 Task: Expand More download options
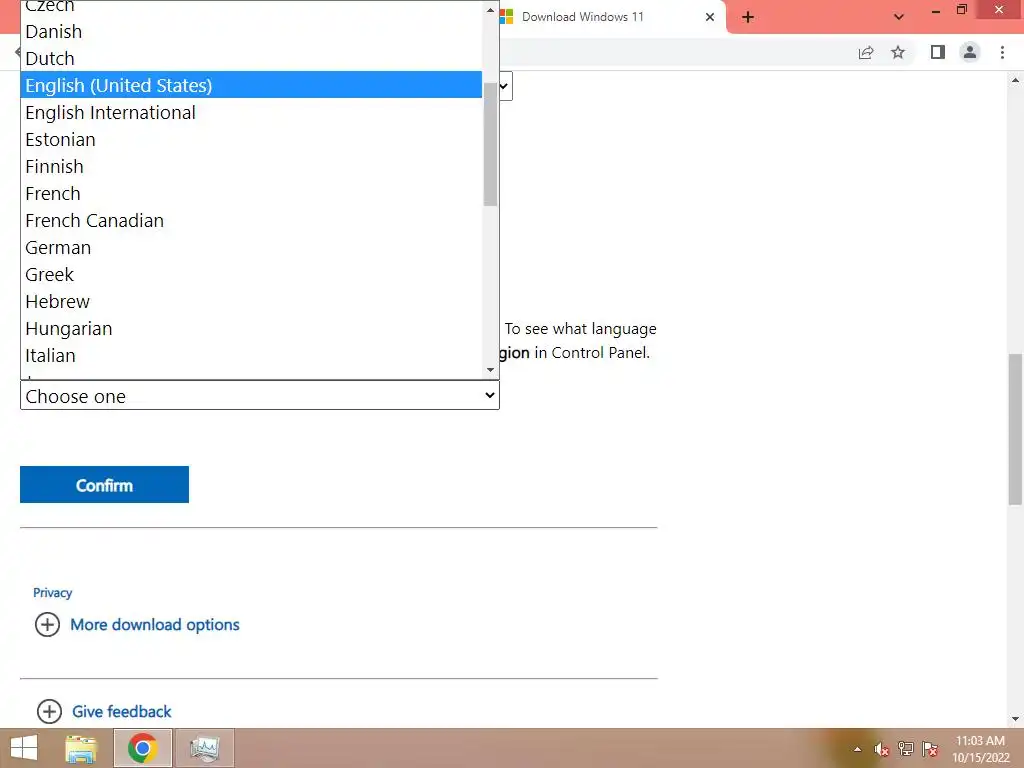[x=155, y=624]
